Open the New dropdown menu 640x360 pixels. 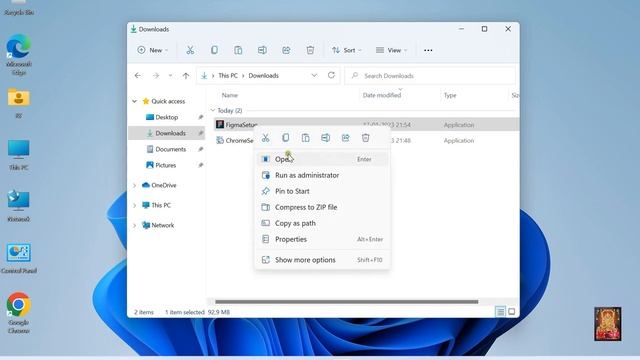pos(153,50)
